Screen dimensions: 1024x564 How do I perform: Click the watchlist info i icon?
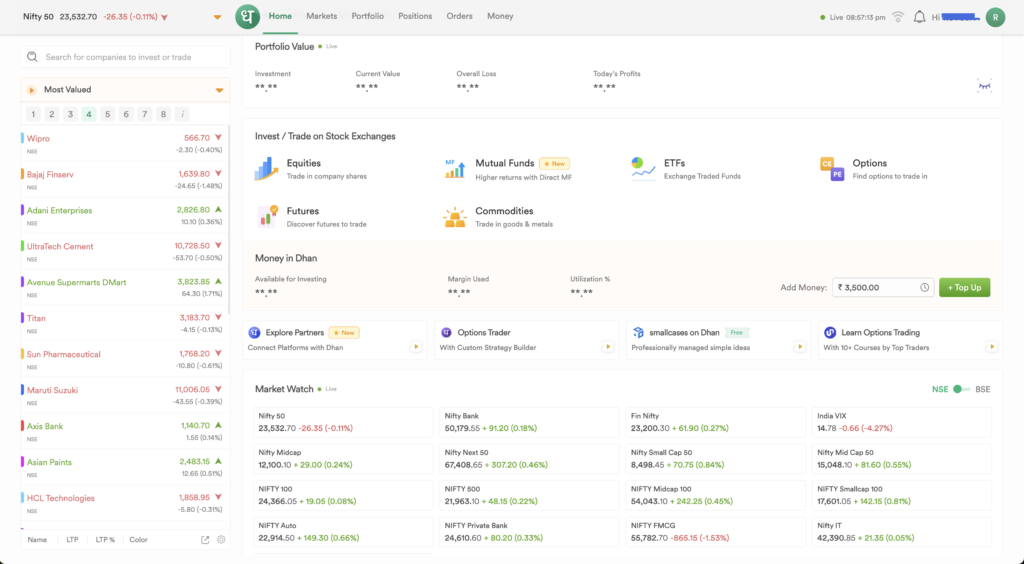pyautogui.click(x=182, y=114)
